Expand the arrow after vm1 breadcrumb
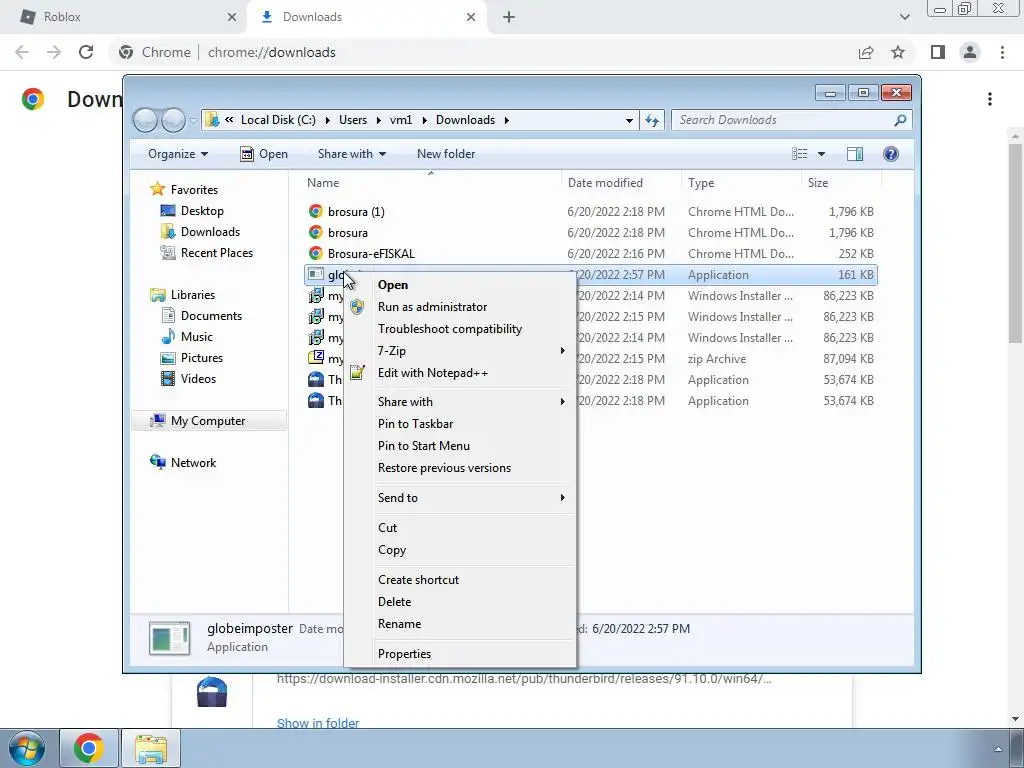The height and width of the screenshot is (768, 1024). pos(424,120)
